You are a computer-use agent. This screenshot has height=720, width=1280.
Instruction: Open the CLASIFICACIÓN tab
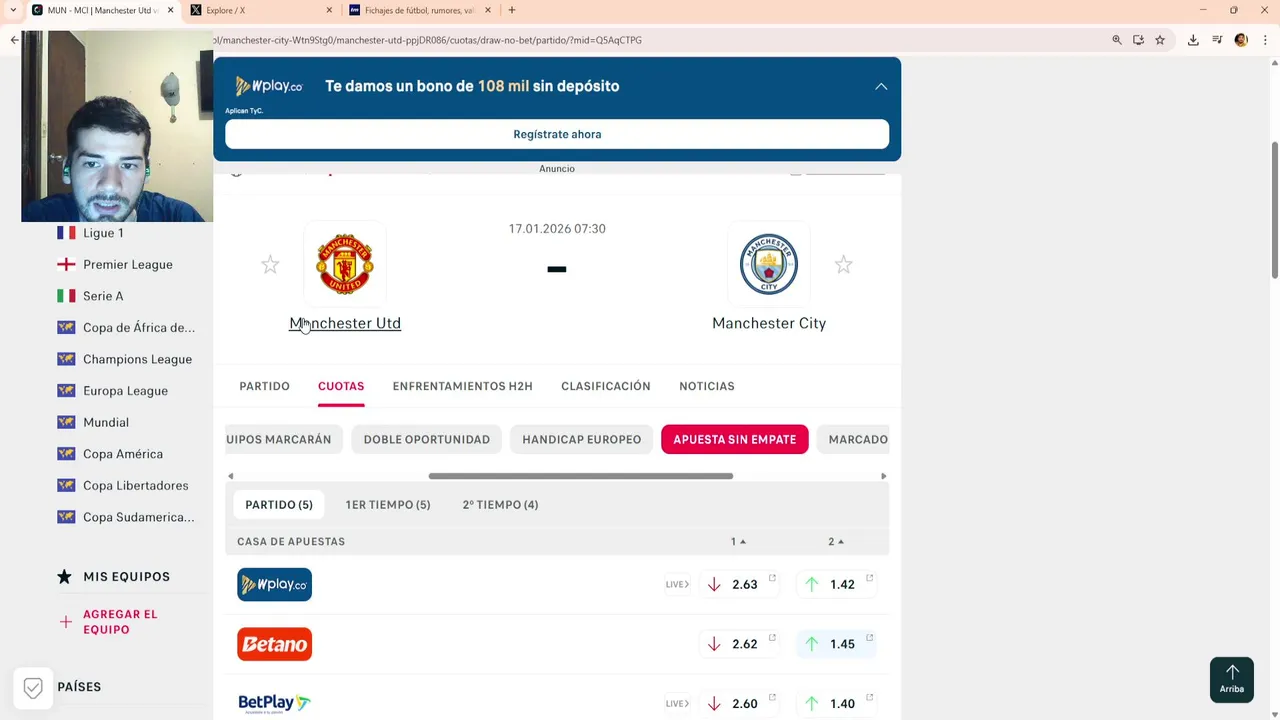coord(606,386)
